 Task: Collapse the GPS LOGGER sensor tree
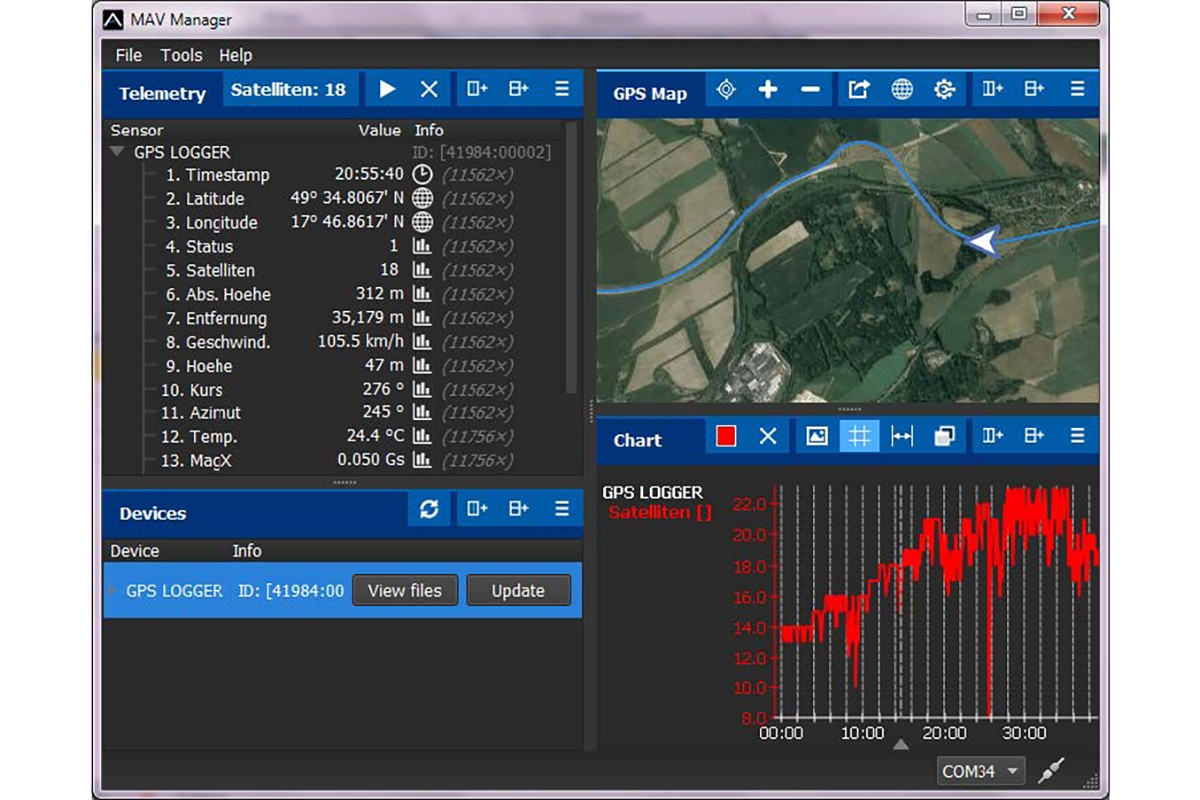click(117, 153)
